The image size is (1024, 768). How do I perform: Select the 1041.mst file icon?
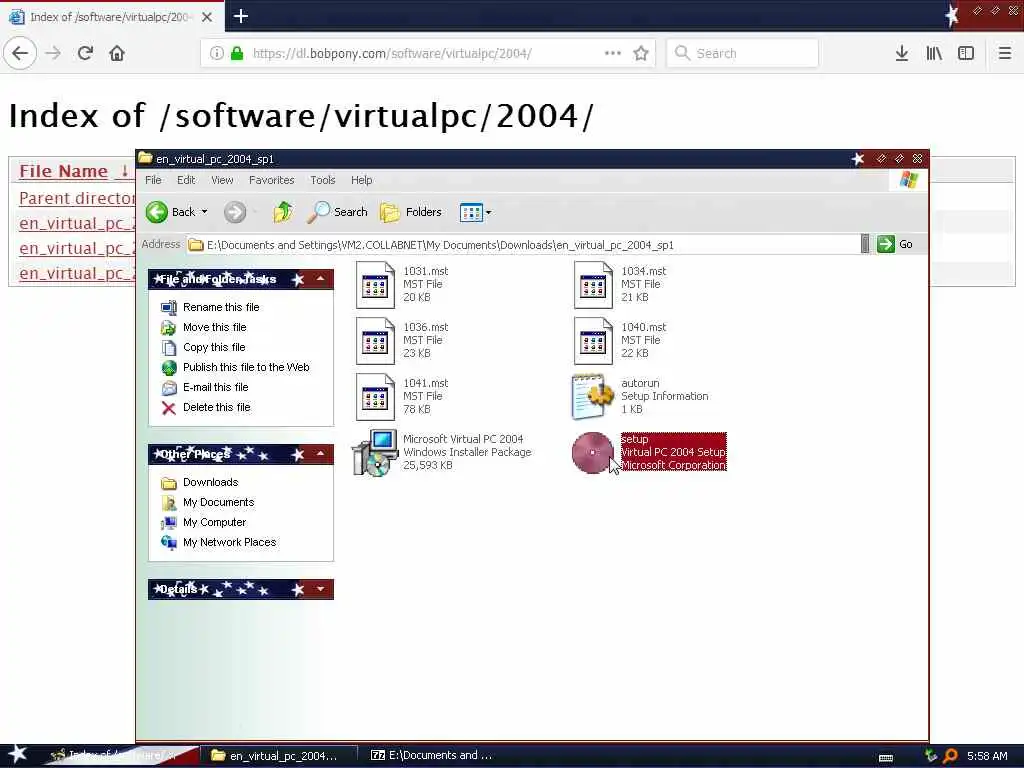tap(376, 397)
